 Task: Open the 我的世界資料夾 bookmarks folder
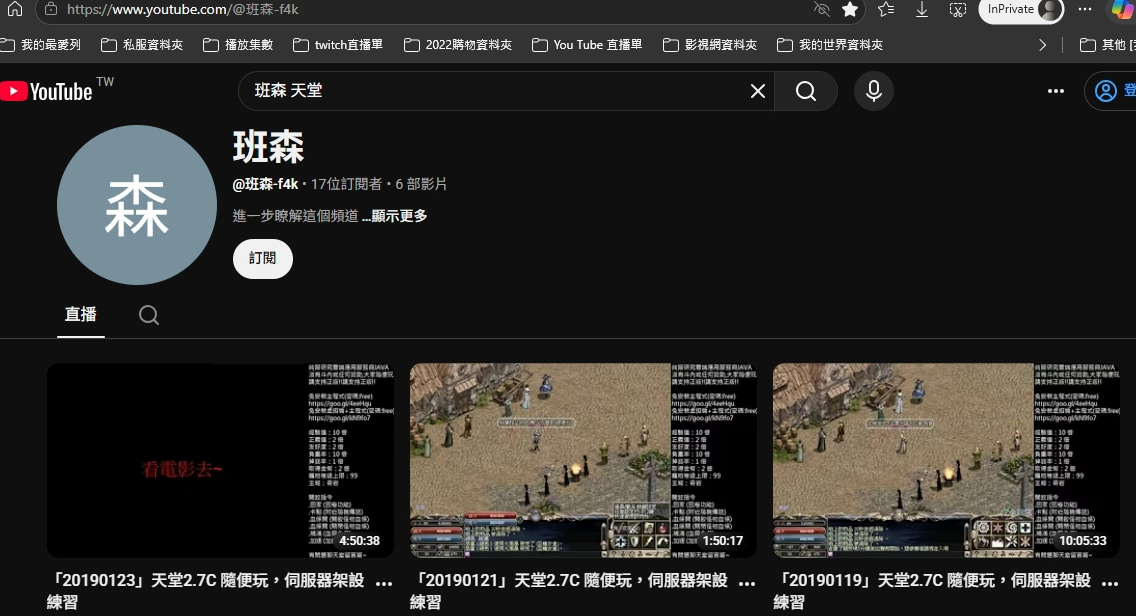(x=830, y=45)
